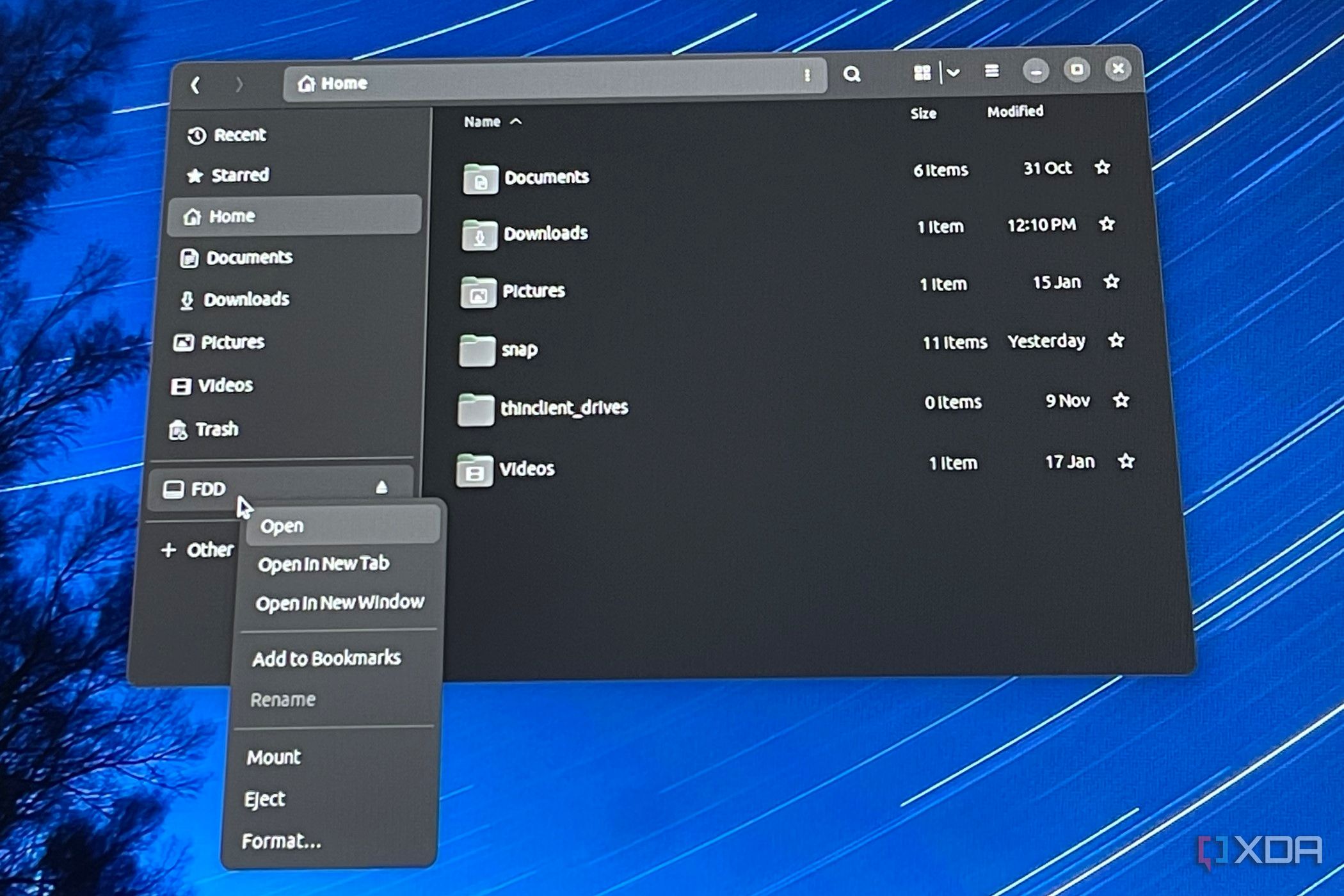Click the search magnifier icon
The width and height of the screenshot is (1344, 896).
pos(851,74)
